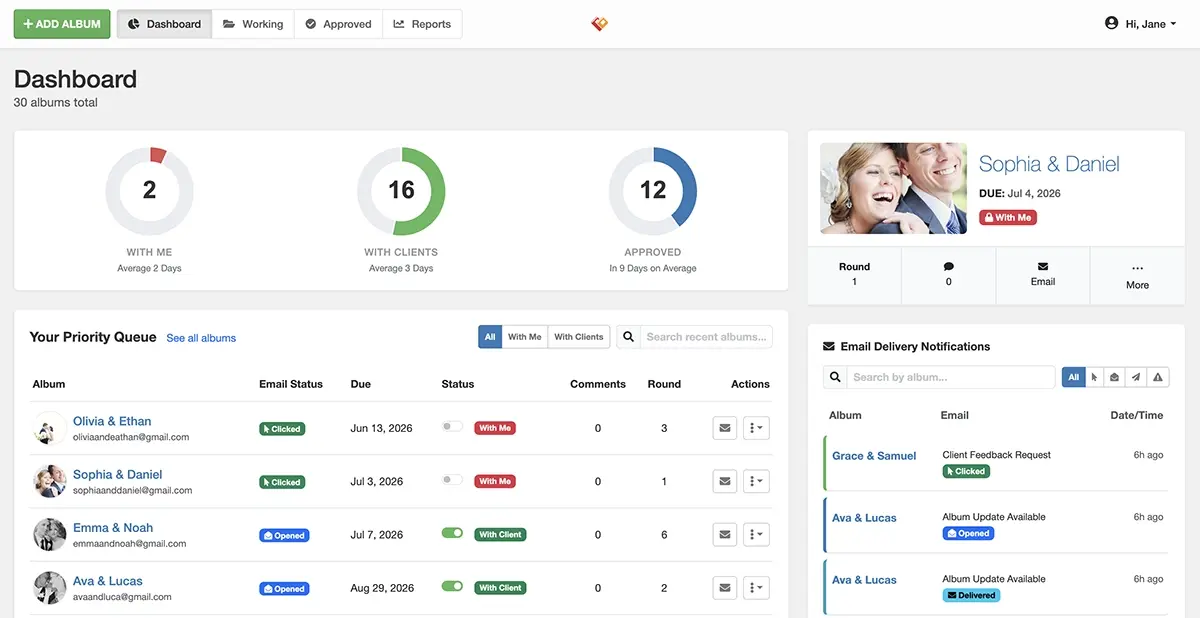Click the Email envelope icon under Sophia & Daniel card
Viewport: 1200px width, 618px height.
coord(1043,267)
